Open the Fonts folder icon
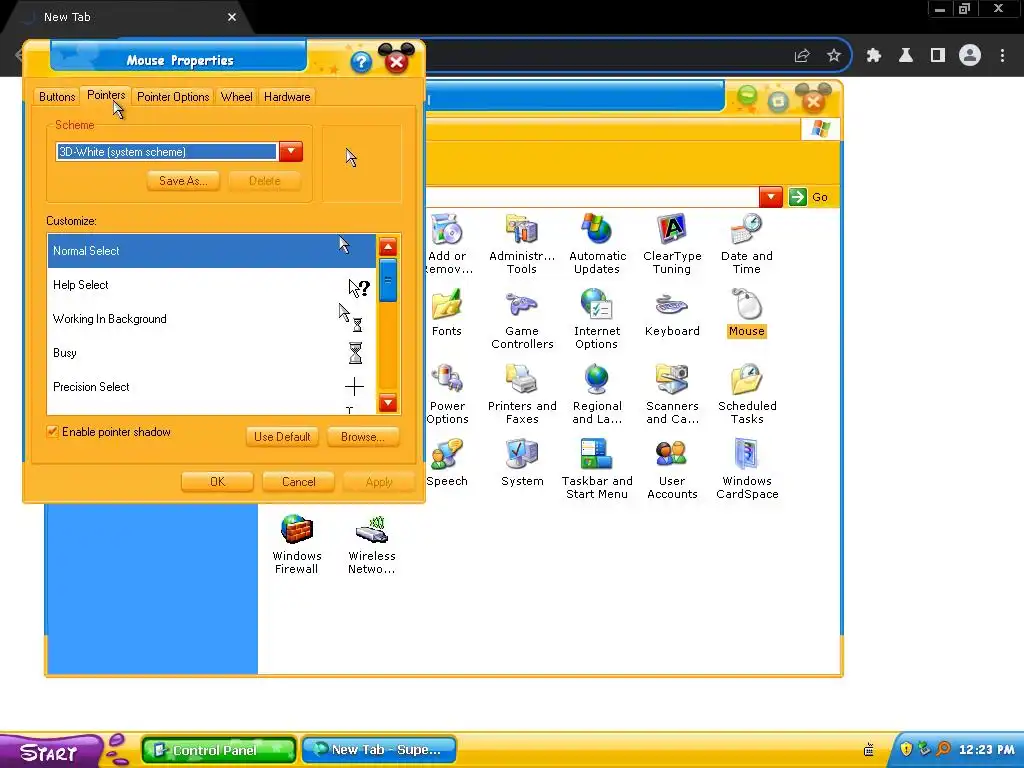1024x768 pixels. click(447, 305)
